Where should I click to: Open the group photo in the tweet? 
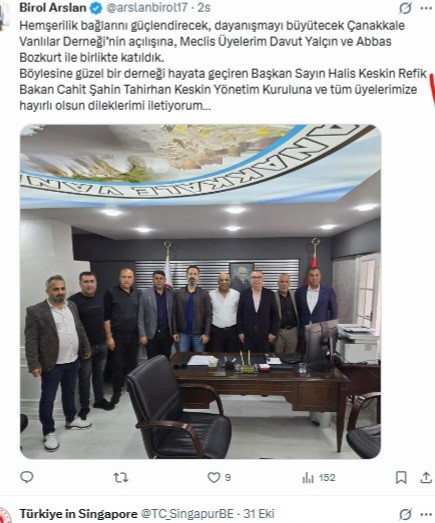click(200, 292)
